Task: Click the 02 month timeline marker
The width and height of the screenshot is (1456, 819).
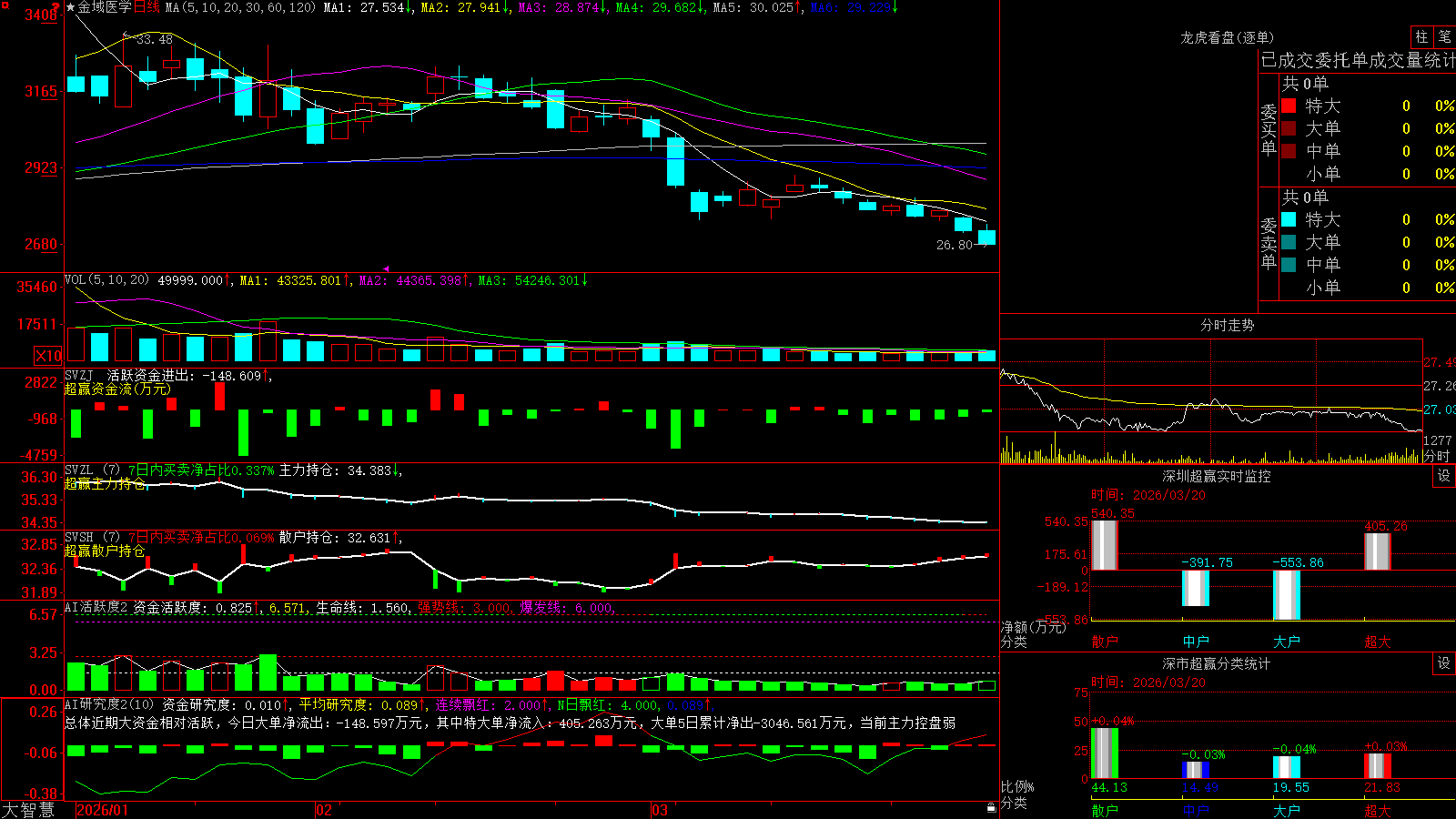Action: coord(323,810)
